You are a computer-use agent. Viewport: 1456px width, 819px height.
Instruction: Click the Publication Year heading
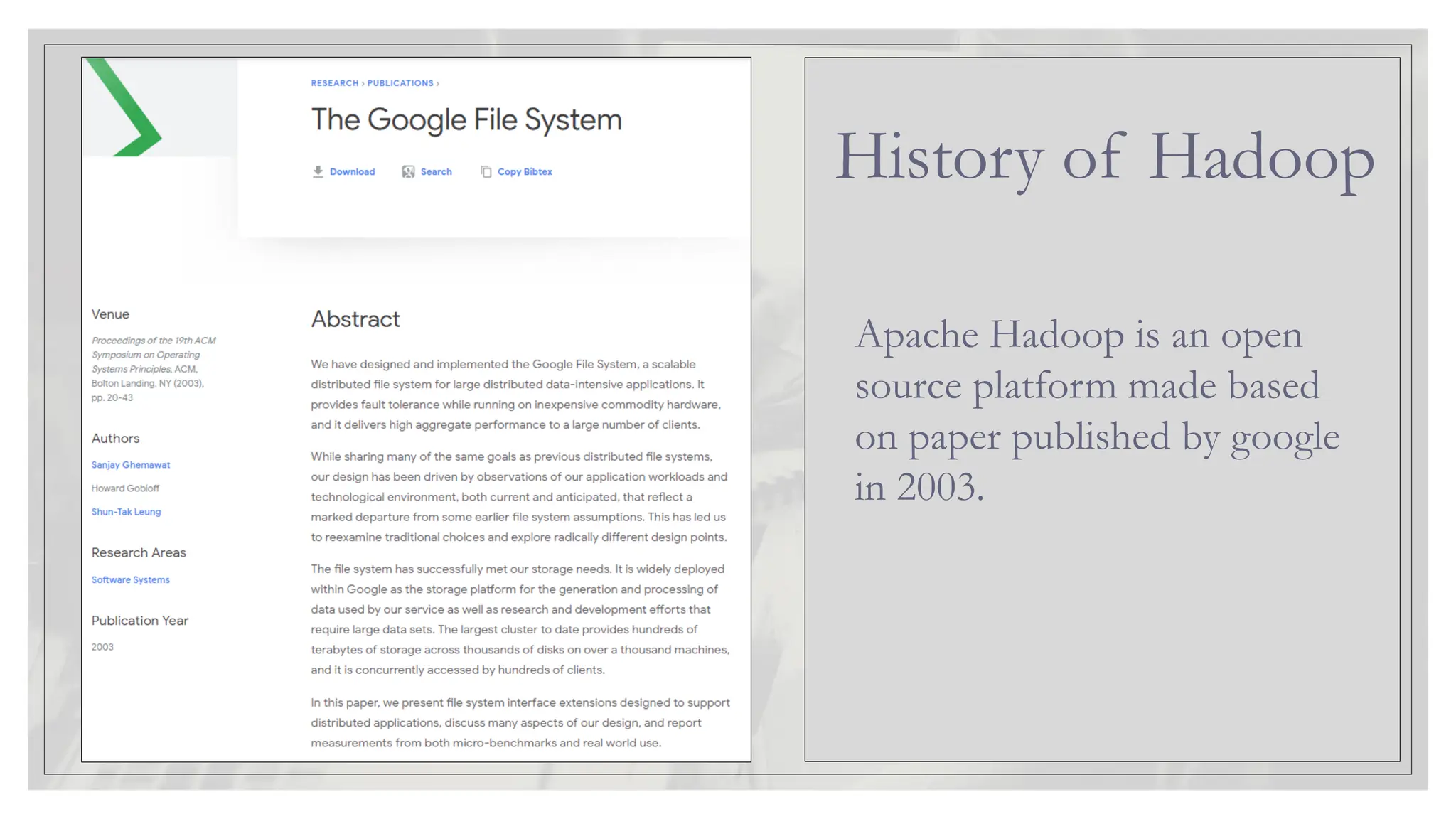coord(140,621)
